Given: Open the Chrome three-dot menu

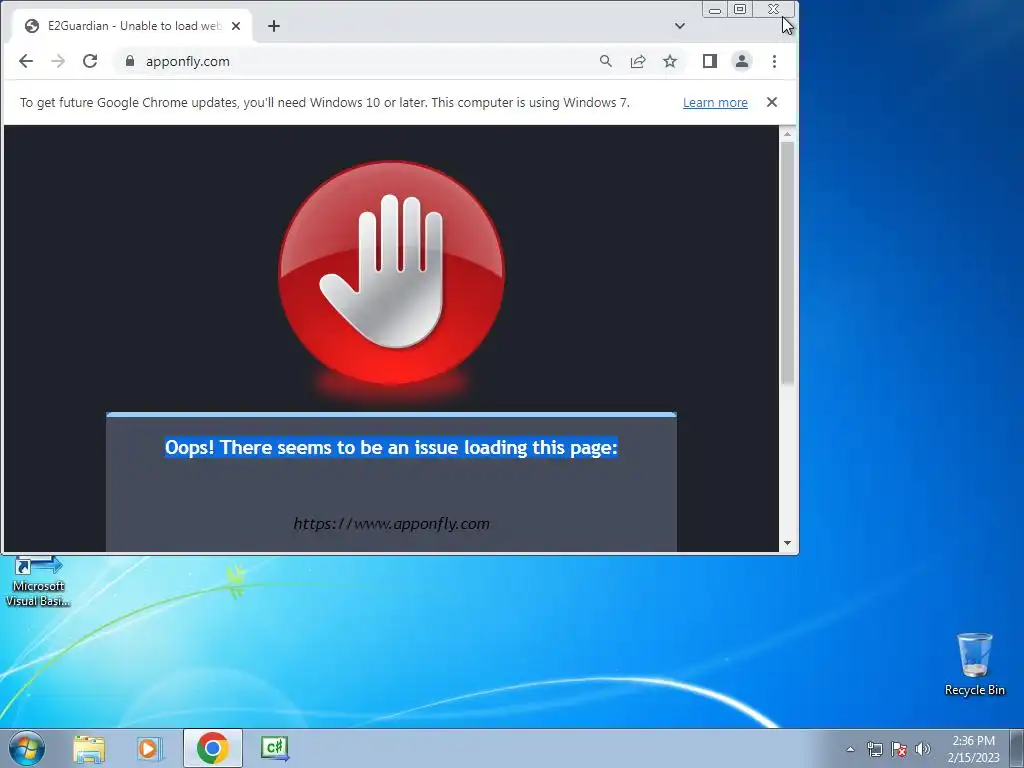Looking at the screenshot, I should 775,61.
